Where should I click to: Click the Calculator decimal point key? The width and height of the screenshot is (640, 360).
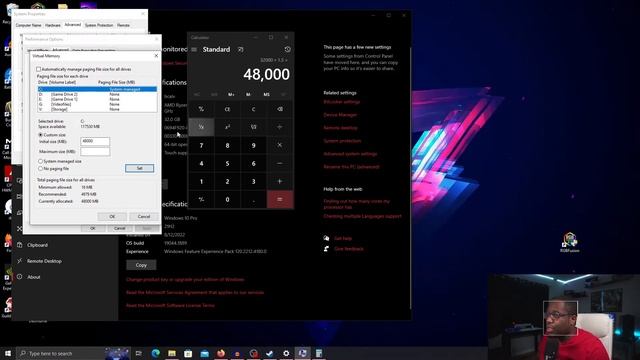253,199
